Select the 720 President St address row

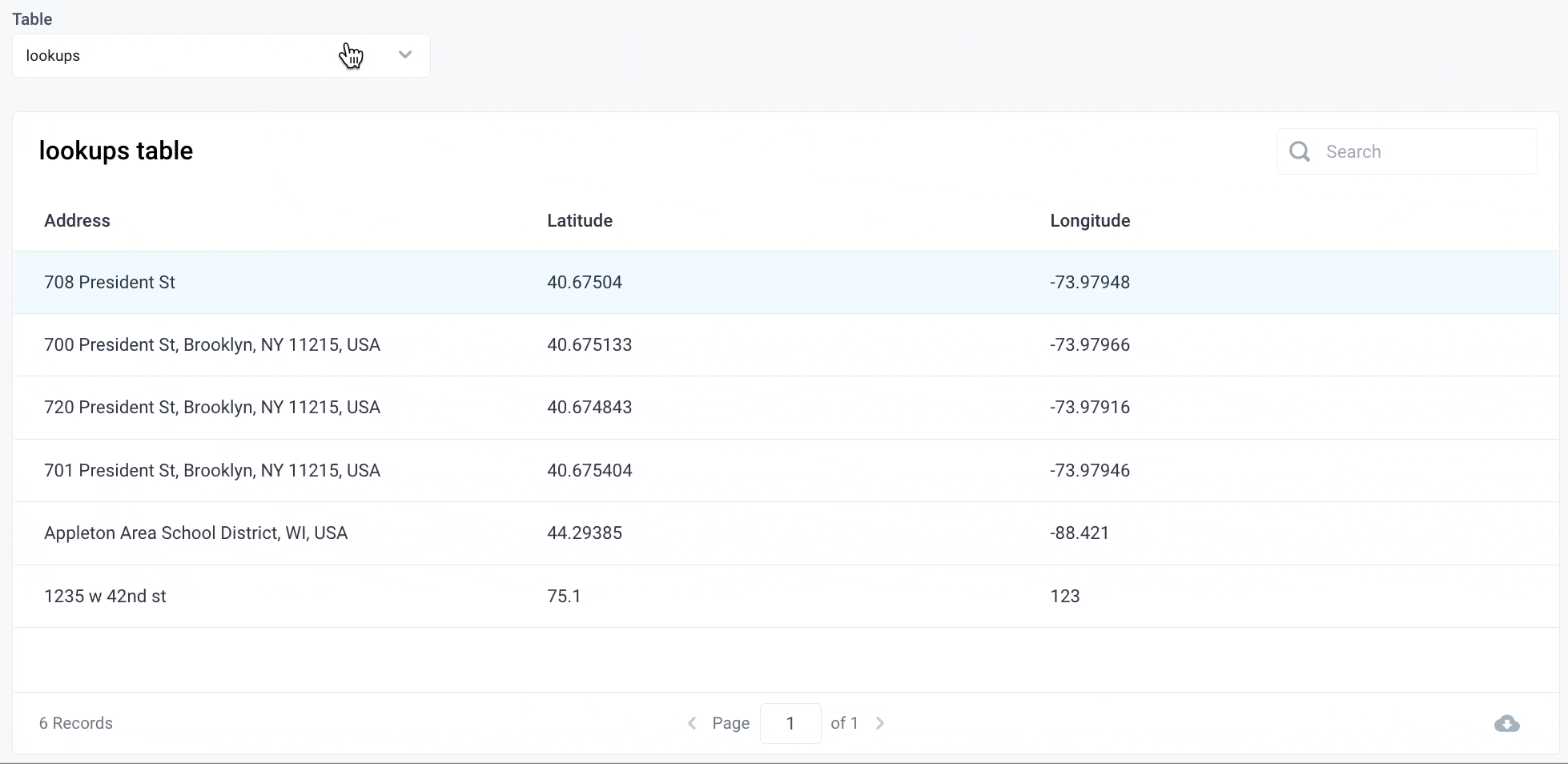tap(212, 408)
